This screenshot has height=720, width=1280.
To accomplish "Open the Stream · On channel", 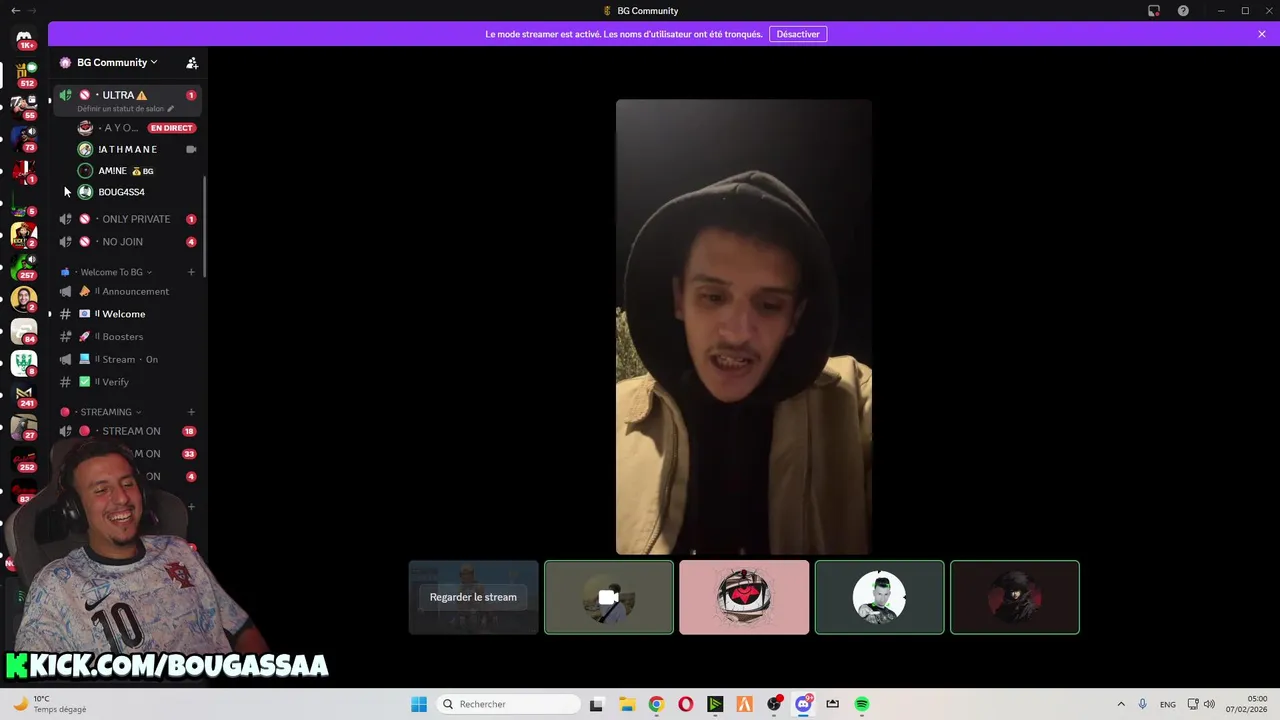I will [x=128, y=359].
